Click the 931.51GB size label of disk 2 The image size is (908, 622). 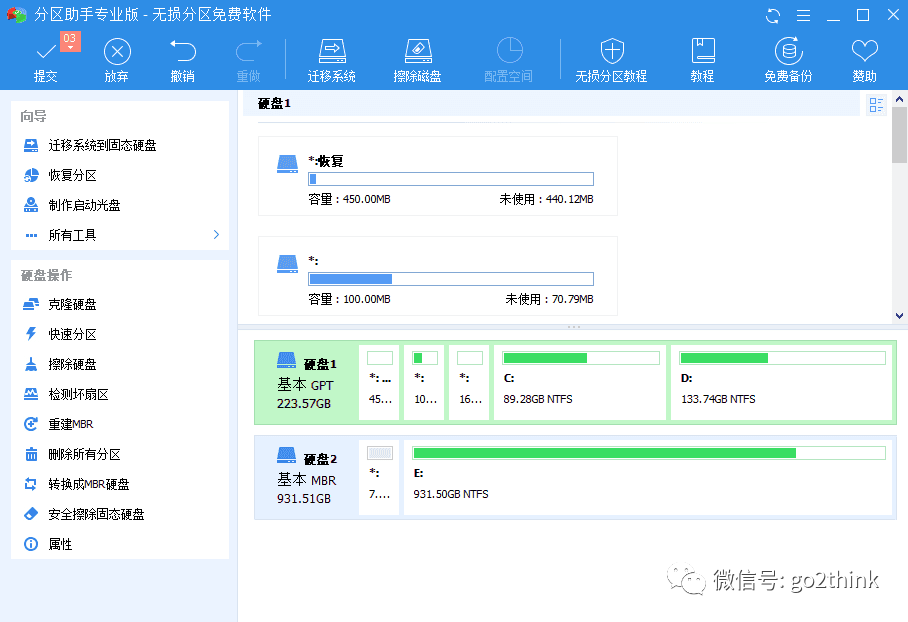[x=304, y=499]
